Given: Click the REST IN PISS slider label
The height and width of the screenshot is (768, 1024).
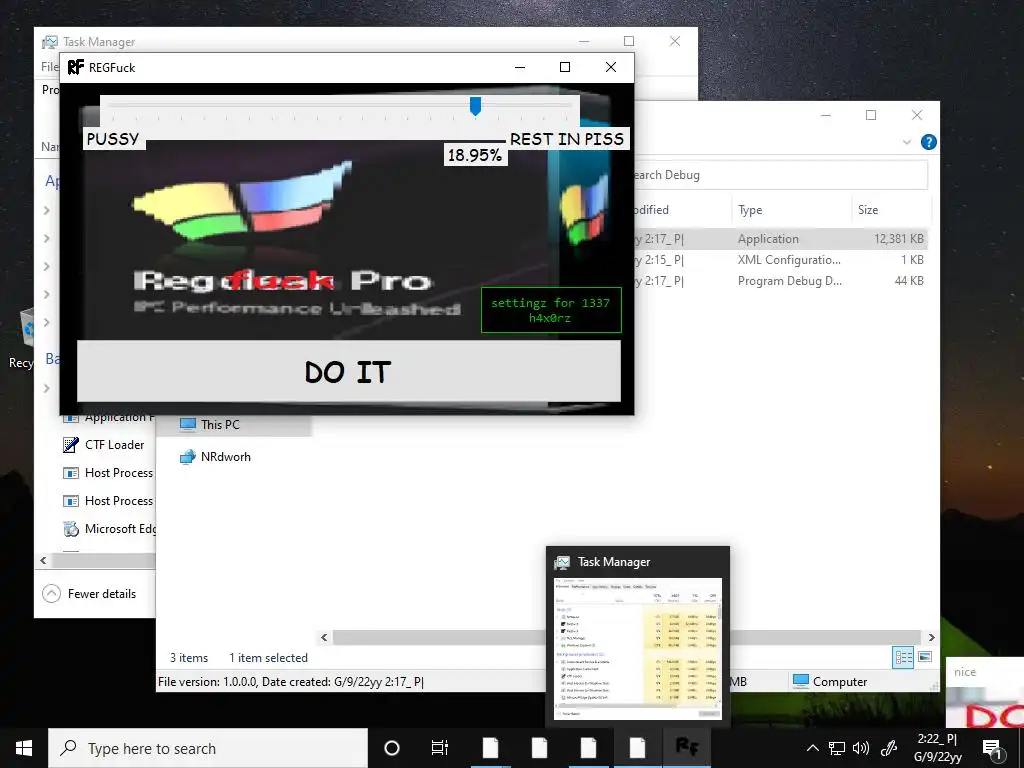Looking at the screenshot, I should pyautogui.click(x=566, y=139).
